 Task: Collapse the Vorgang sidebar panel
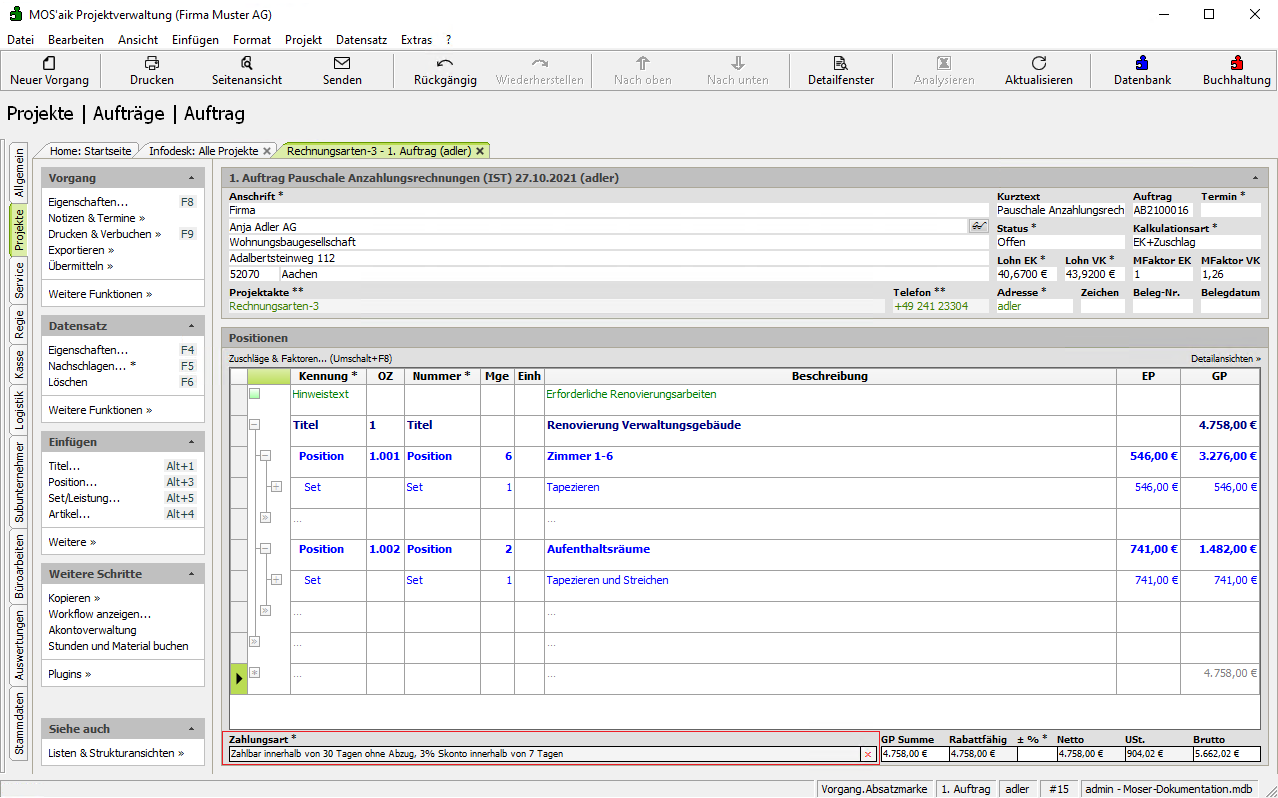[191, 178]
